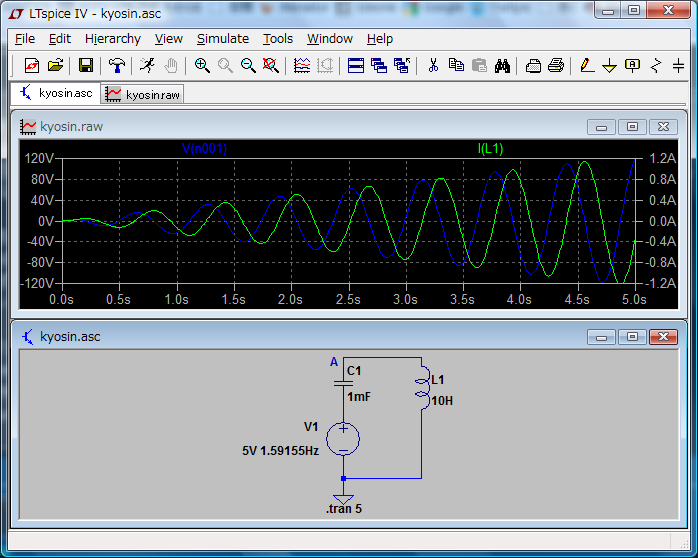698x558 pixels.
Task: Click the V1 voltage source symbol
Action: click(x=343, y=438)
